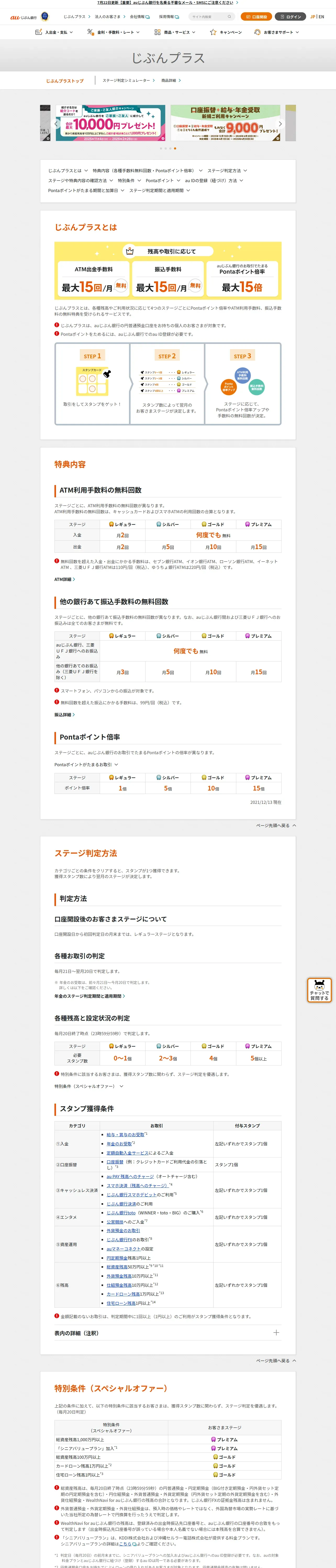Click the magnifier icon in site search
This screenshot has width=336, height=1568.
pos(229,17)
